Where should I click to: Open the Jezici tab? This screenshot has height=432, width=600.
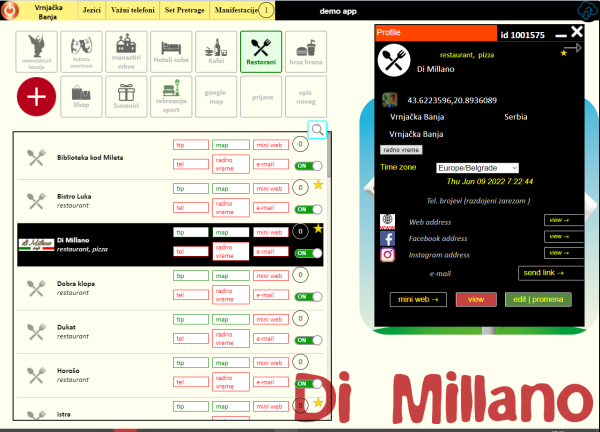tap(91, 9)
